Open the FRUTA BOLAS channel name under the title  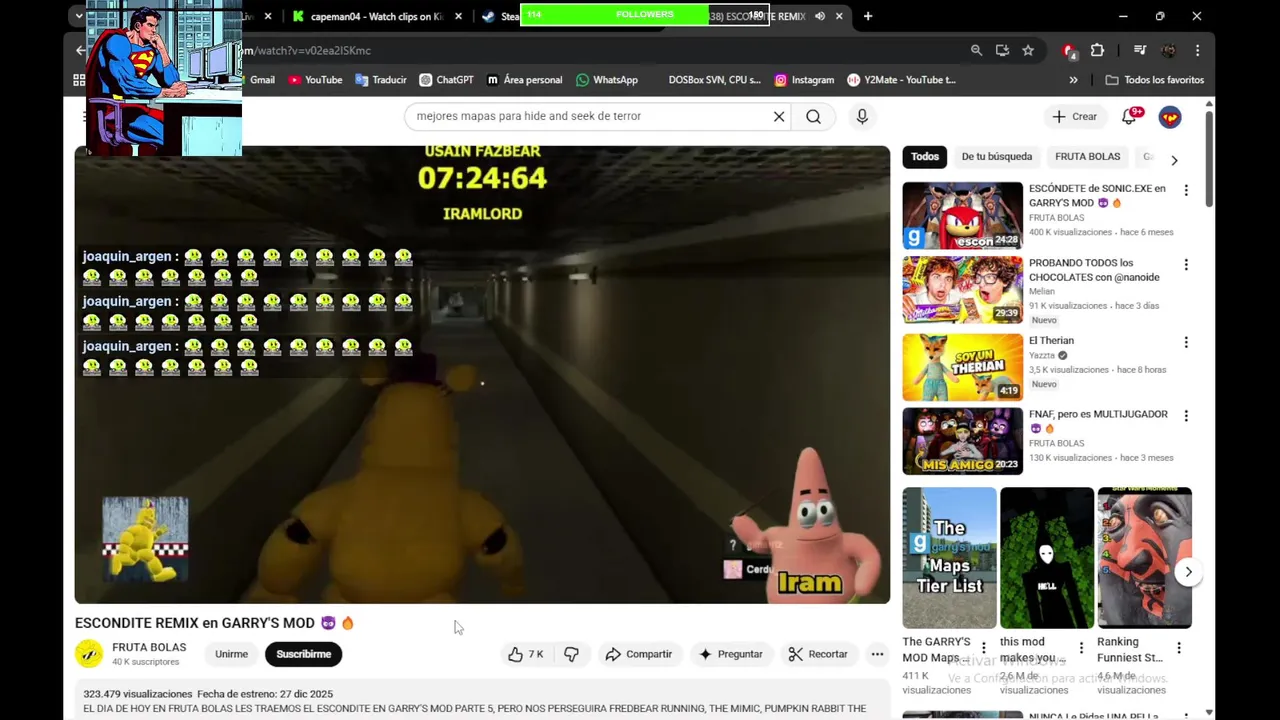[x=149, y=647]
